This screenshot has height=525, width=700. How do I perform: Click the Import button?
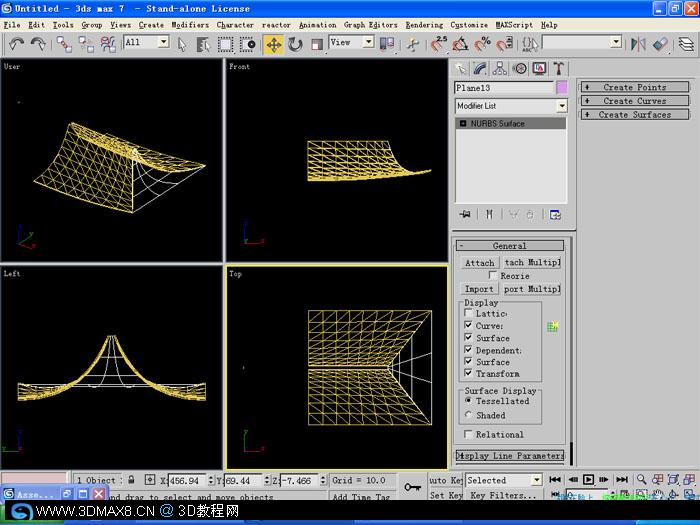[x=479, y=289]
